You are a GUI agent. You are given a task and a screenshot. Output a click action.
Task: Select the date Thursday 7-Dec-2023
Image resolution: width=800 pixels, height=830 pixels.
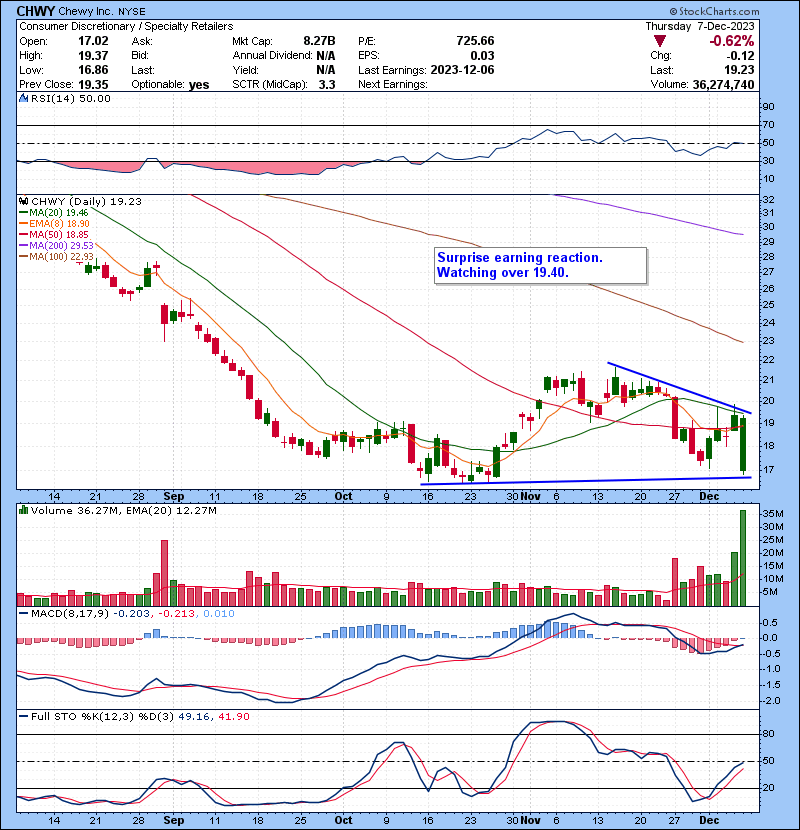[x=700, y=26]
